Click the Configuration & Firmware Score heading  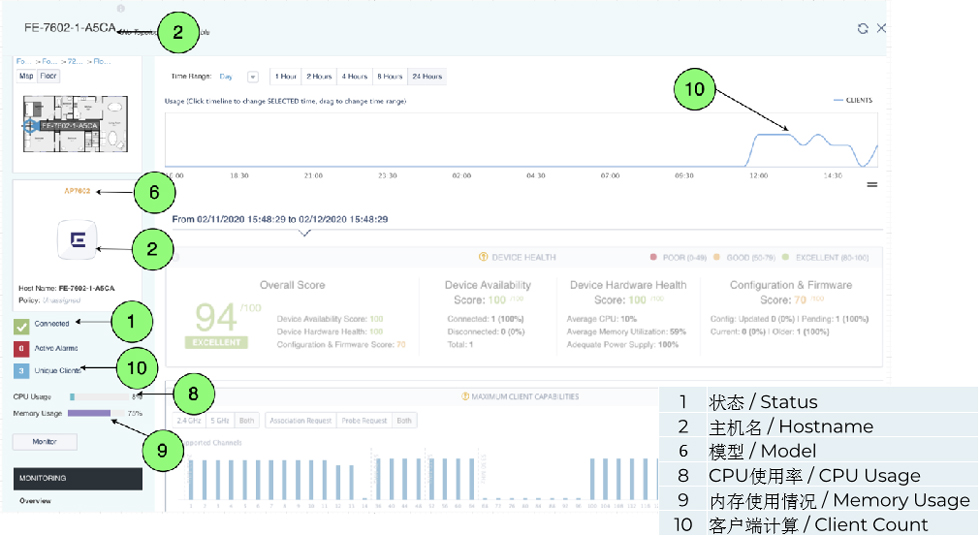(x=791, y=292)
